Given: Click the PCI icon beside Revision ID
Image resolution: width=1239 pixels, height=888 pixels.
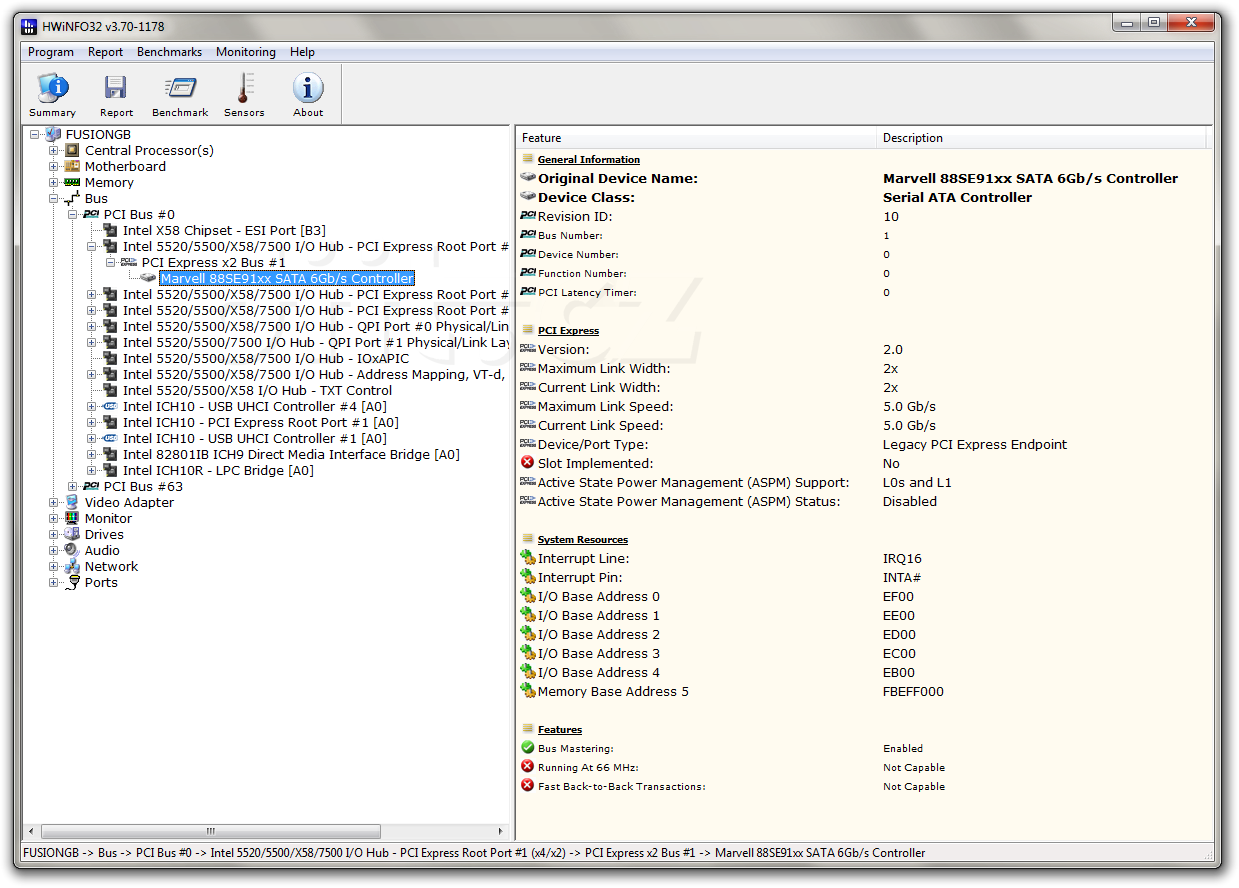Looking at the screenshot, I should [x=528, y=216].
